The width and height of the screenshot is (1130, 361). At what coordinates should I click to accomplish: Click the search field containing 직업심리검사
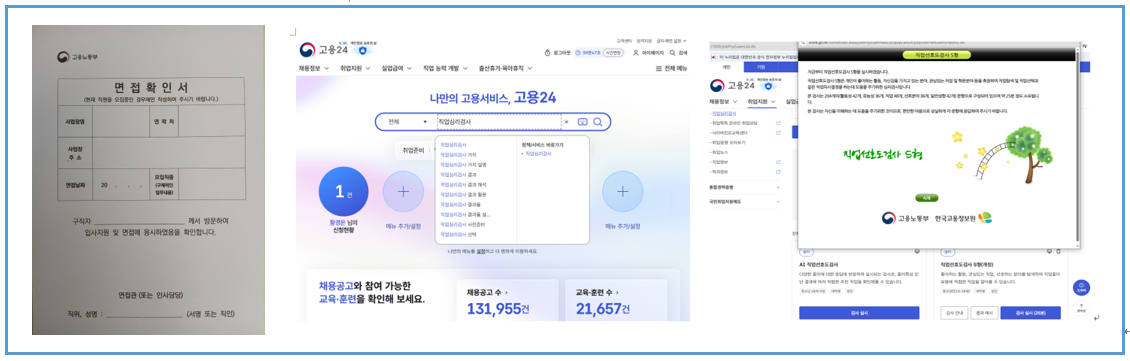tap(499, 122)
